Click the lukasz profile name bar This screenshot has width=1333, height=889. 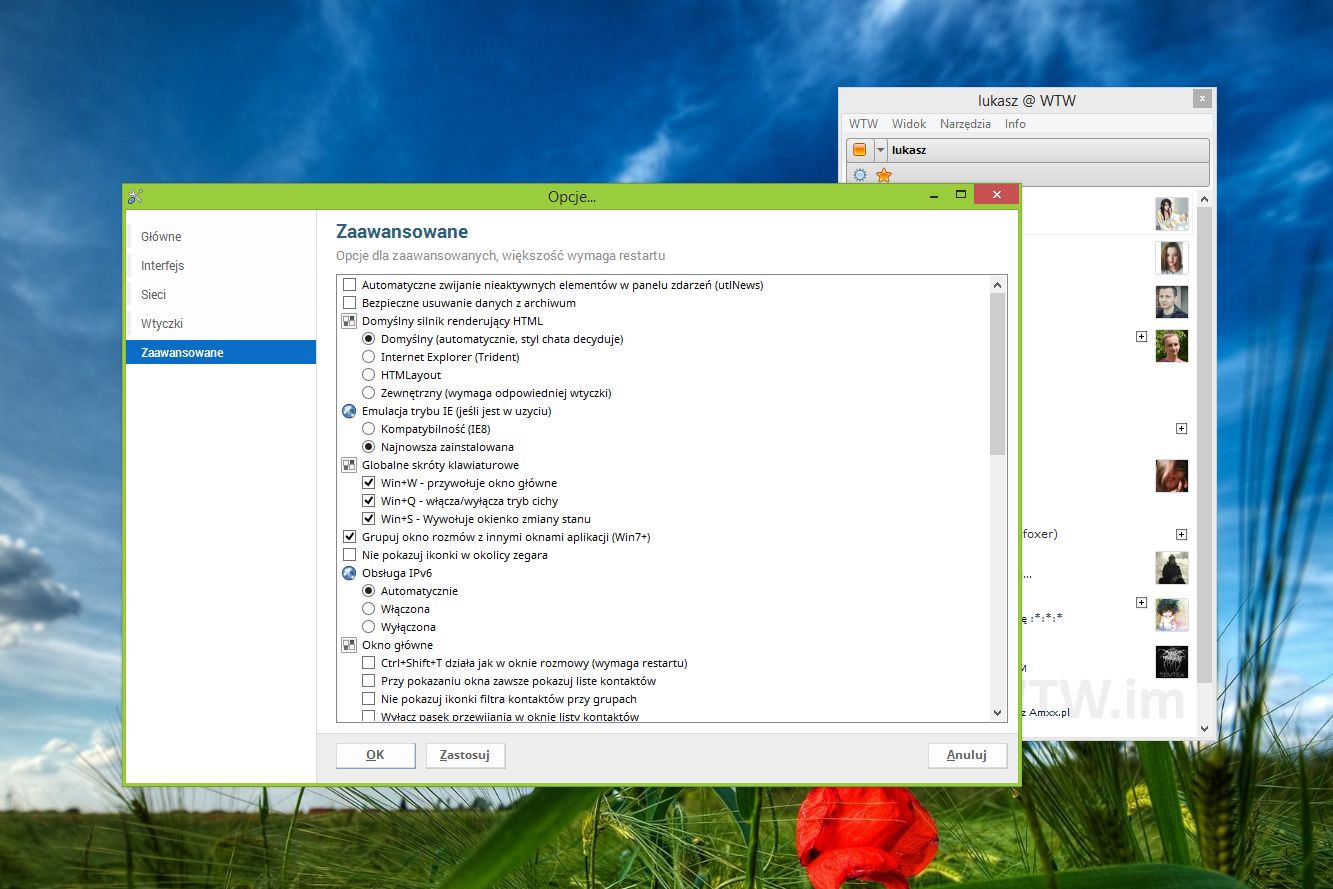[x=1048, y=150]
